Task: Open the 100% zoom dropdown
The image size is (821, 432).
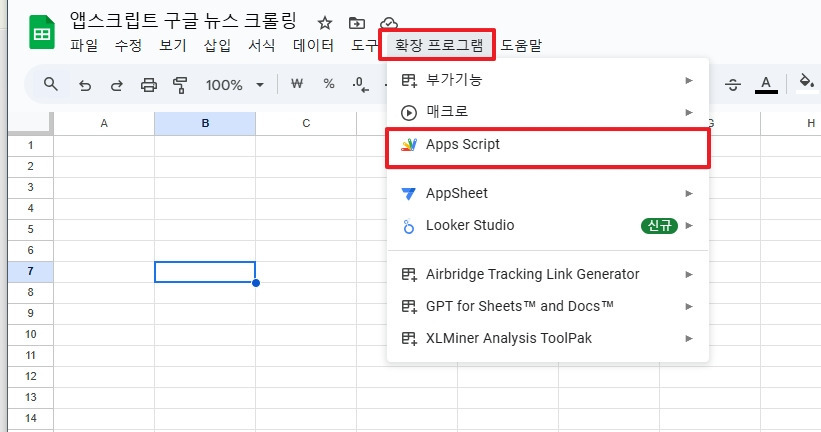Action: coord(235,85)
